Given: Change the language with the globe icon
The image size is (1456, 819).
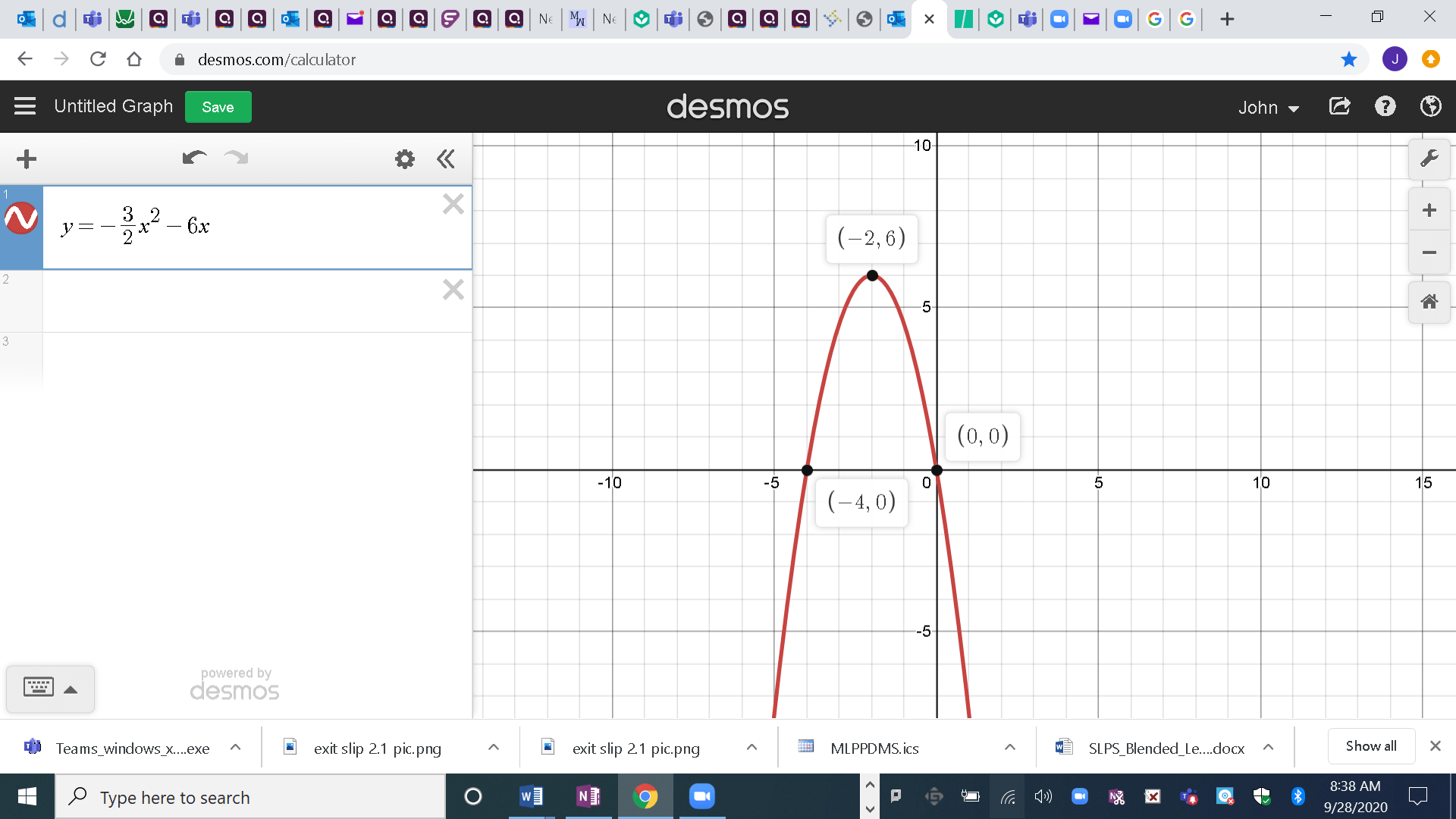Looking at the screenshot, I should coord(1430,106).
